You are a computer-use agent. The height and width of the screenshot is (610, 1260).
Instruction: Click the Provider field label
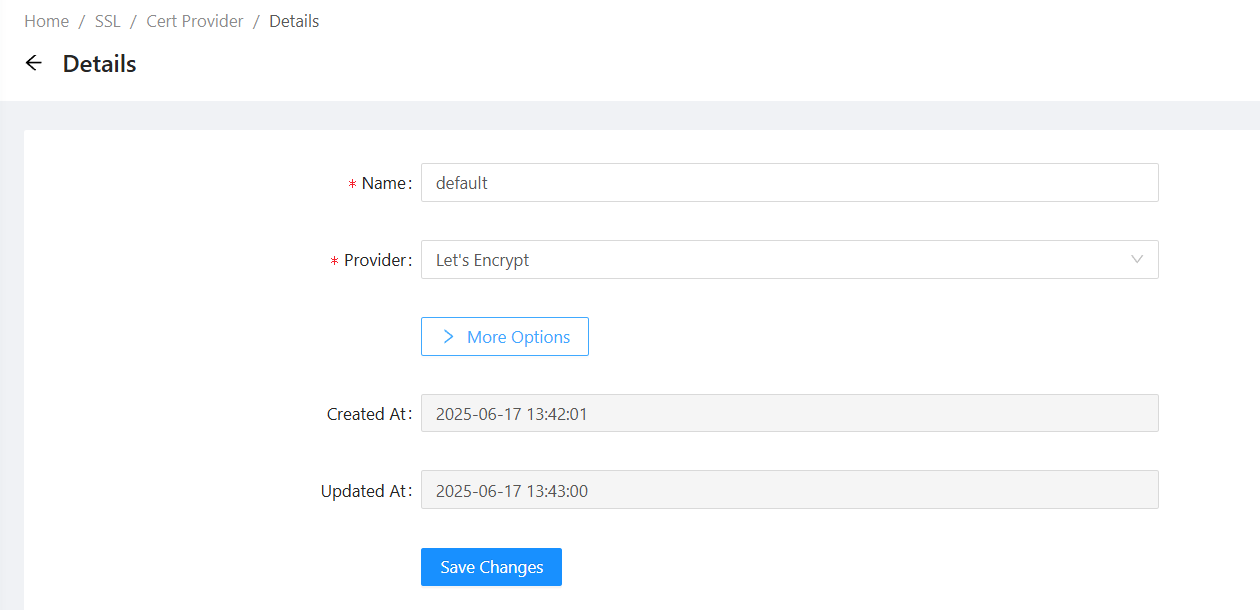pyautogui.click(x=376, y=261)
